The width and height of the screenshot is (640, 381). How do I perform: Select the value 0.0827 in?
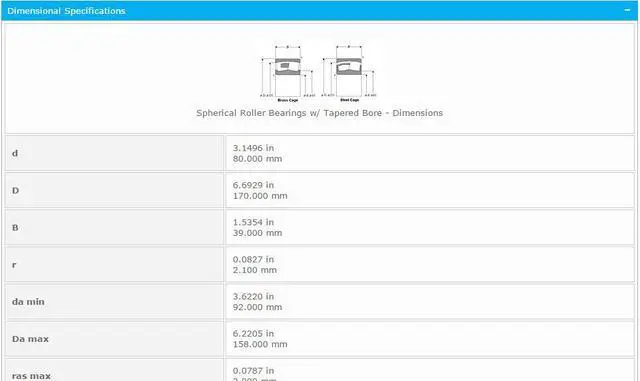pos(253,260)
